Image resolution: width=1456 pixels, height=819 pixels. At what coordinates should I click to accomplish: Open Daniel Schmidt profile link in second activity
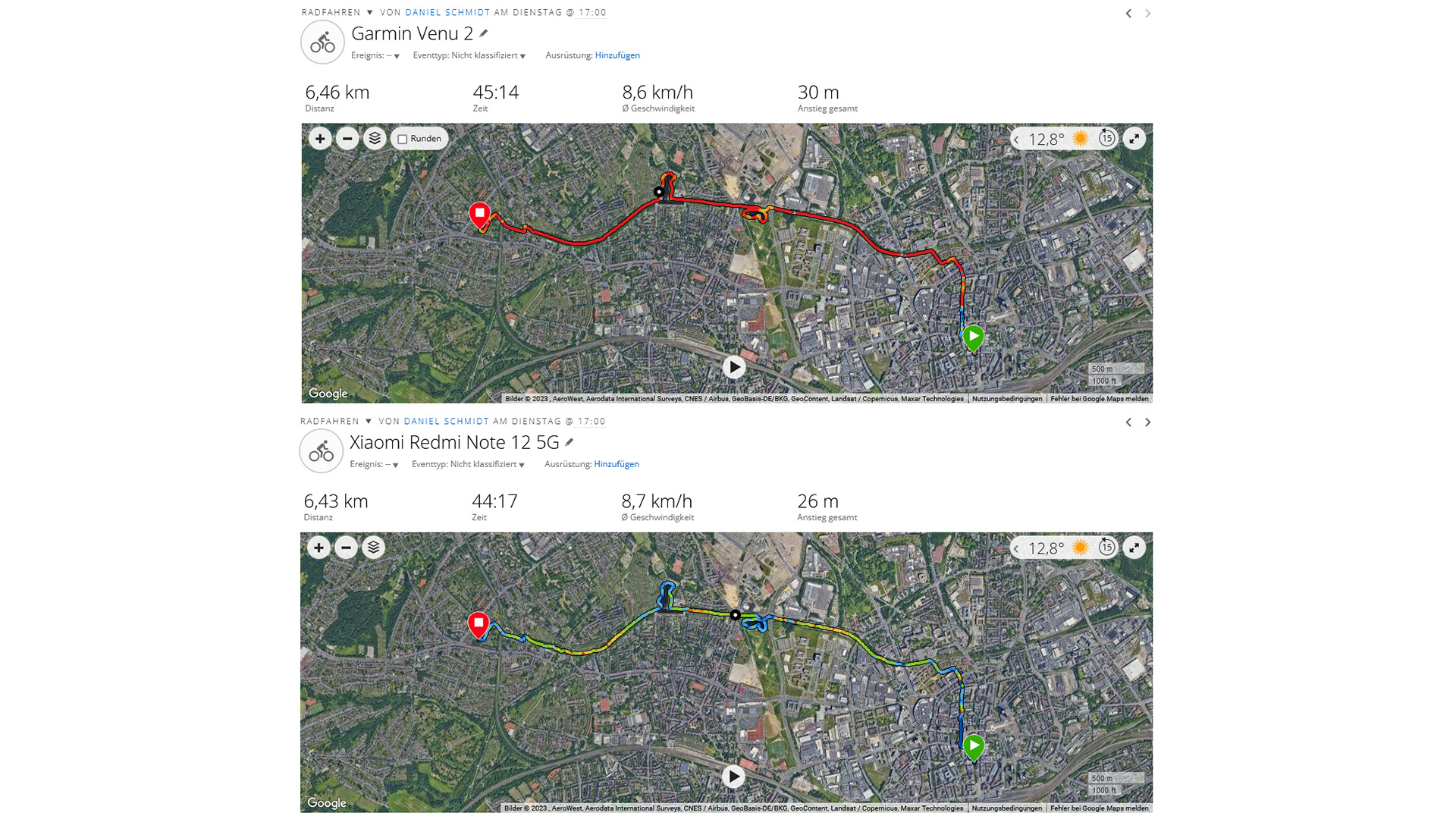point(446,422)
